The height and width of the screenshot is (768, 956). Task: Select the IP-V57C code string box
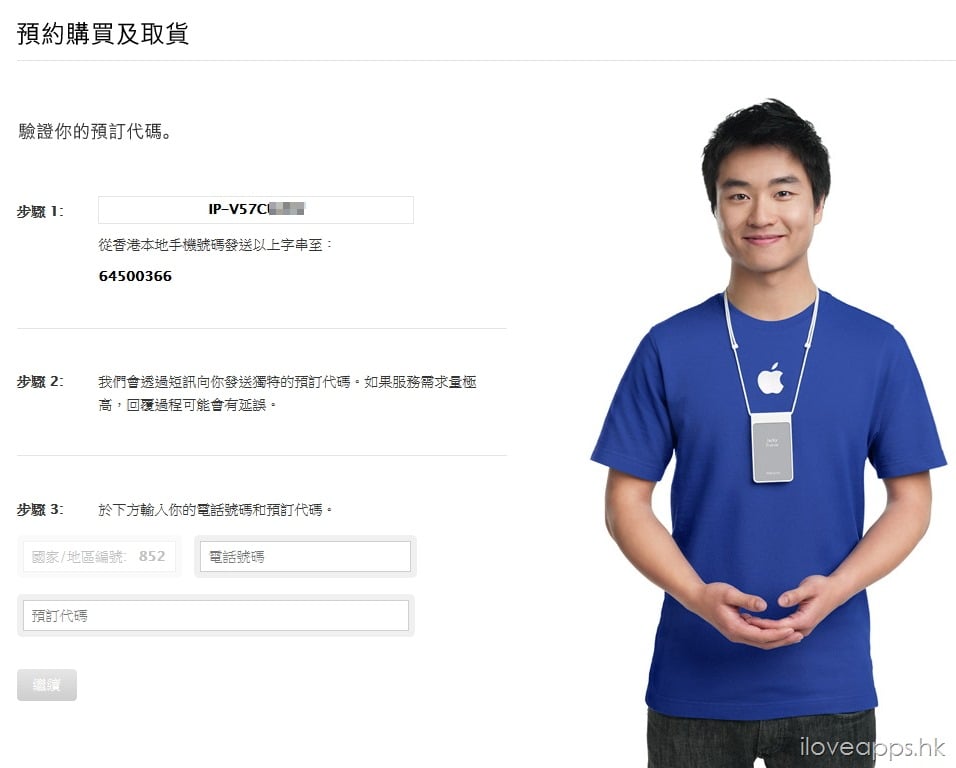(255, 210)
